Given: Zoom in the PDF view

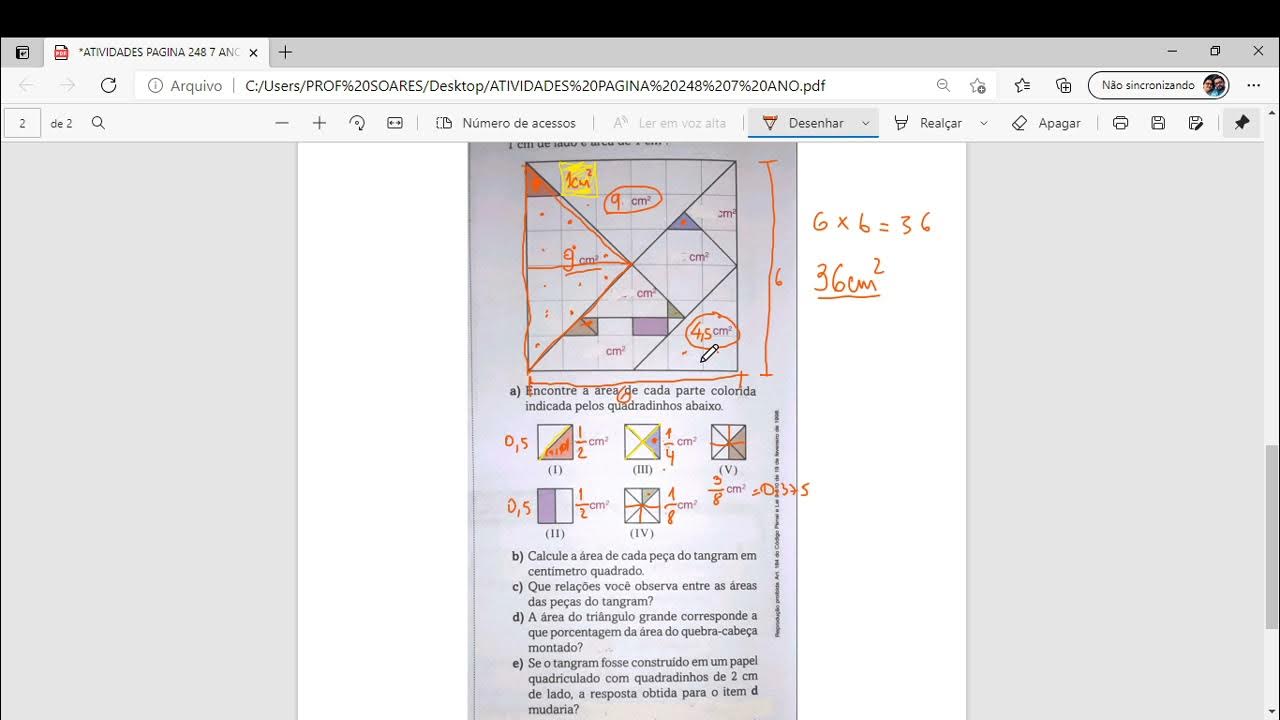Looking at the screenshot, I should pos(319,123).
